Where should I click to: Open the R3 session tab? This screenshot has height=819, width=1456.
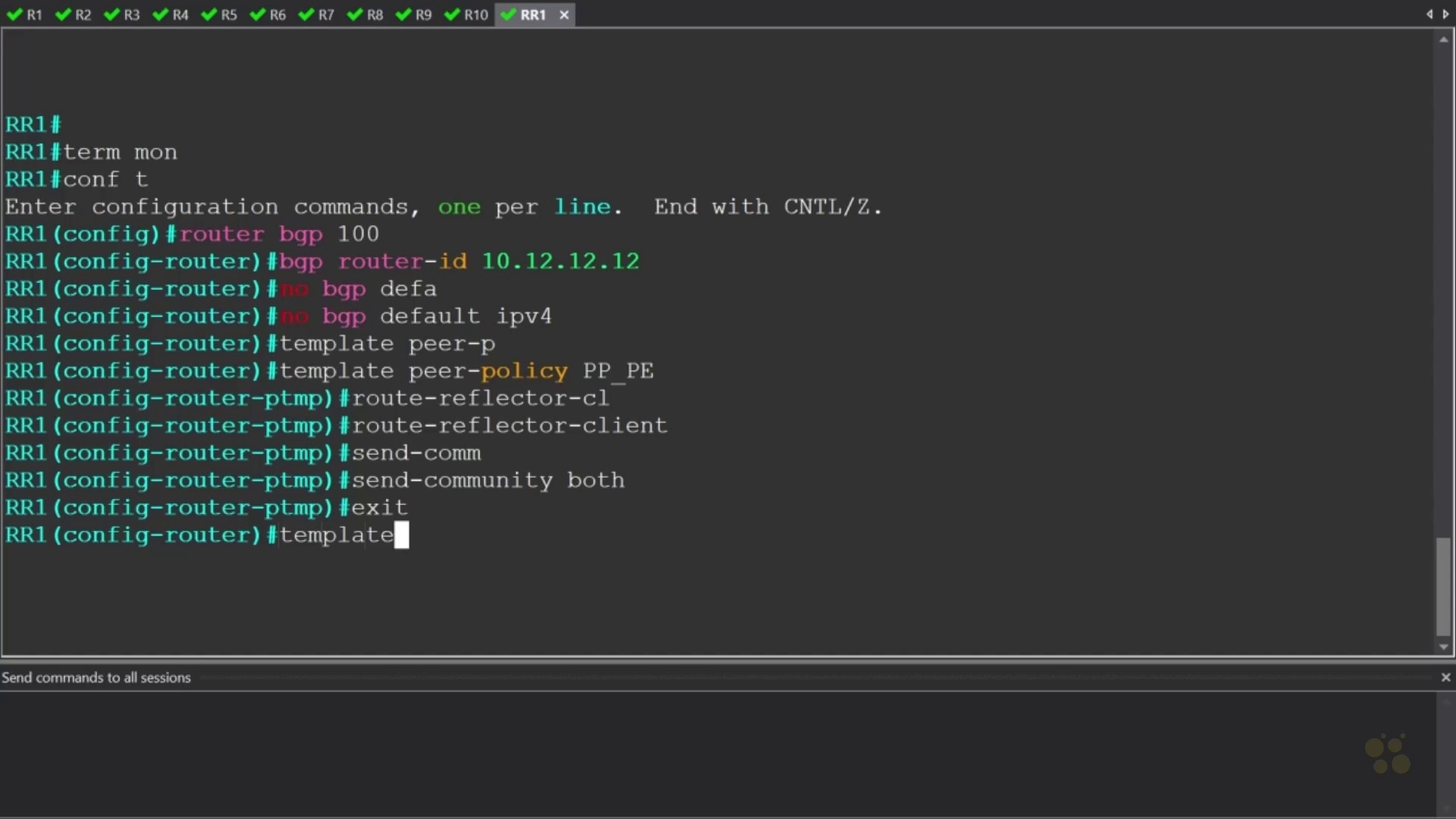[x=122, y=14]
